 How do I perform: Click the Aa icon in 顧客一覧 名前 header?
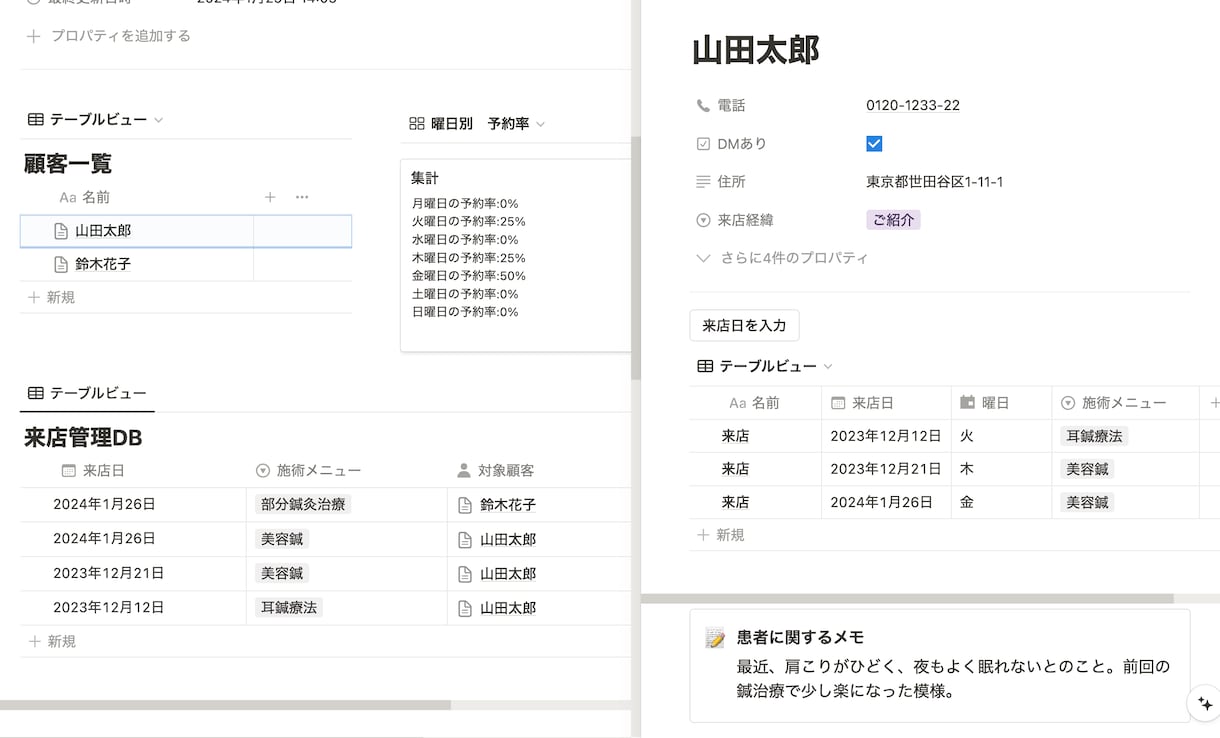(x=67, y=198)
